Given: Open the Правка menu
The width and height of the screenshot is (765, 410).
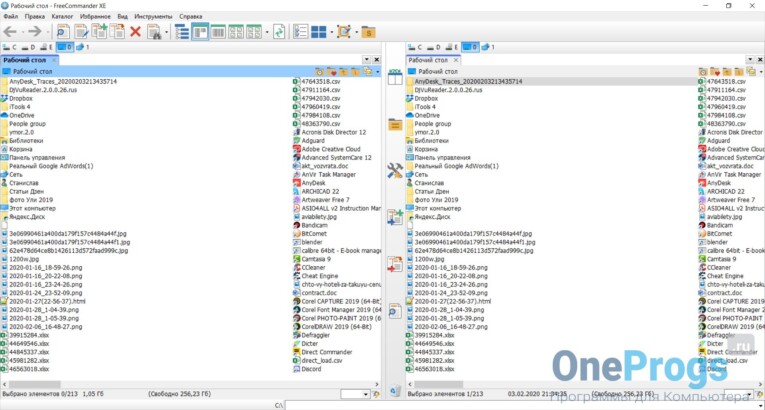Looking at the screenshot, I should tap(35, 17).
